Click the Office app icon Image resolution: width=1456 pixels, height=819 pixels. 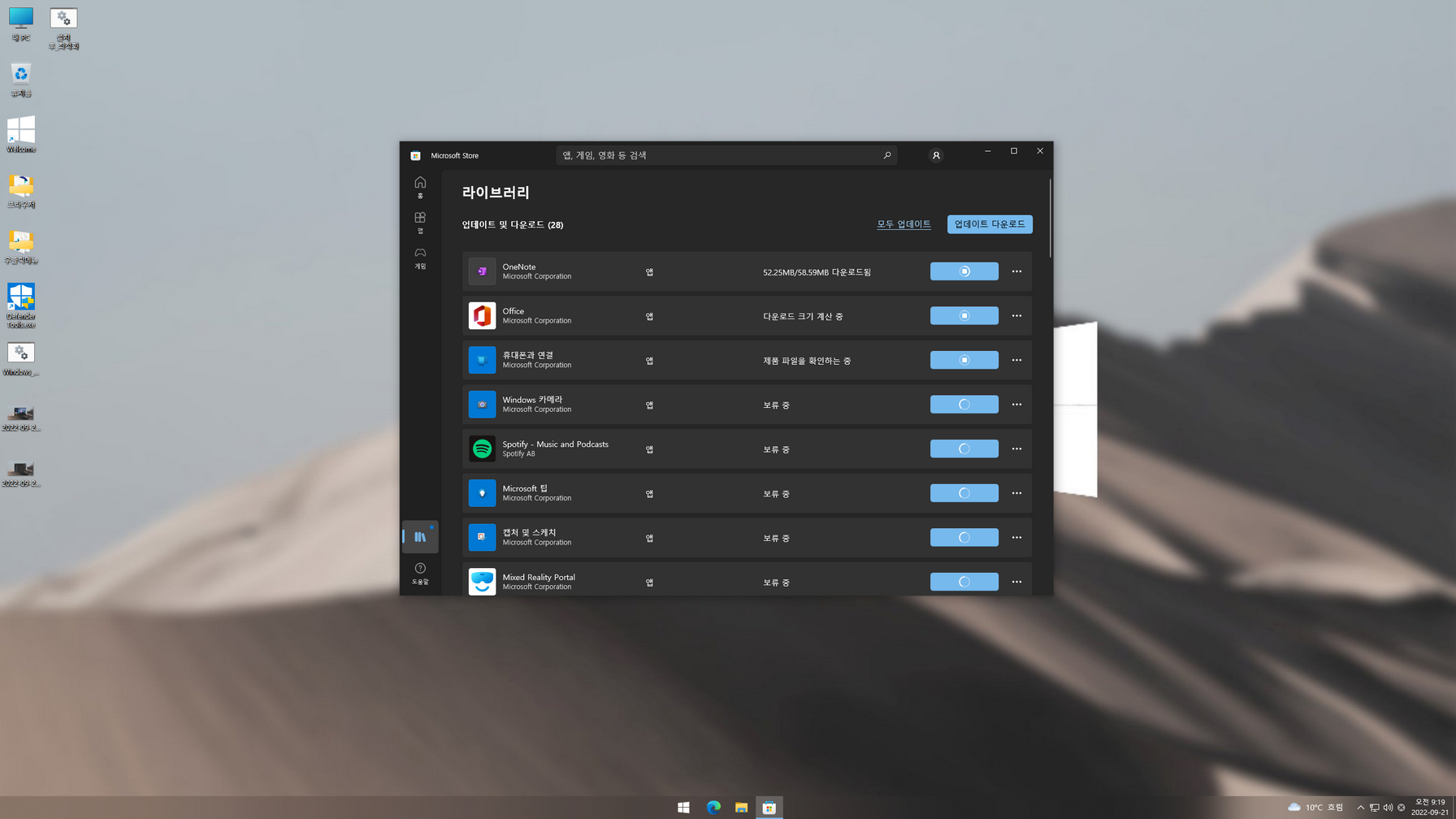pos(482,315)
